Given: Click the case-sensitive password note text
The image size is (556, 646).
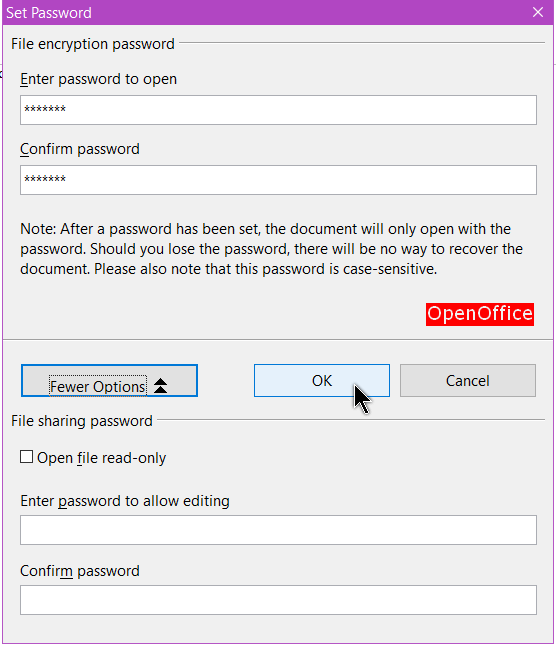Looking at the screenshot, I should [271, 249].
